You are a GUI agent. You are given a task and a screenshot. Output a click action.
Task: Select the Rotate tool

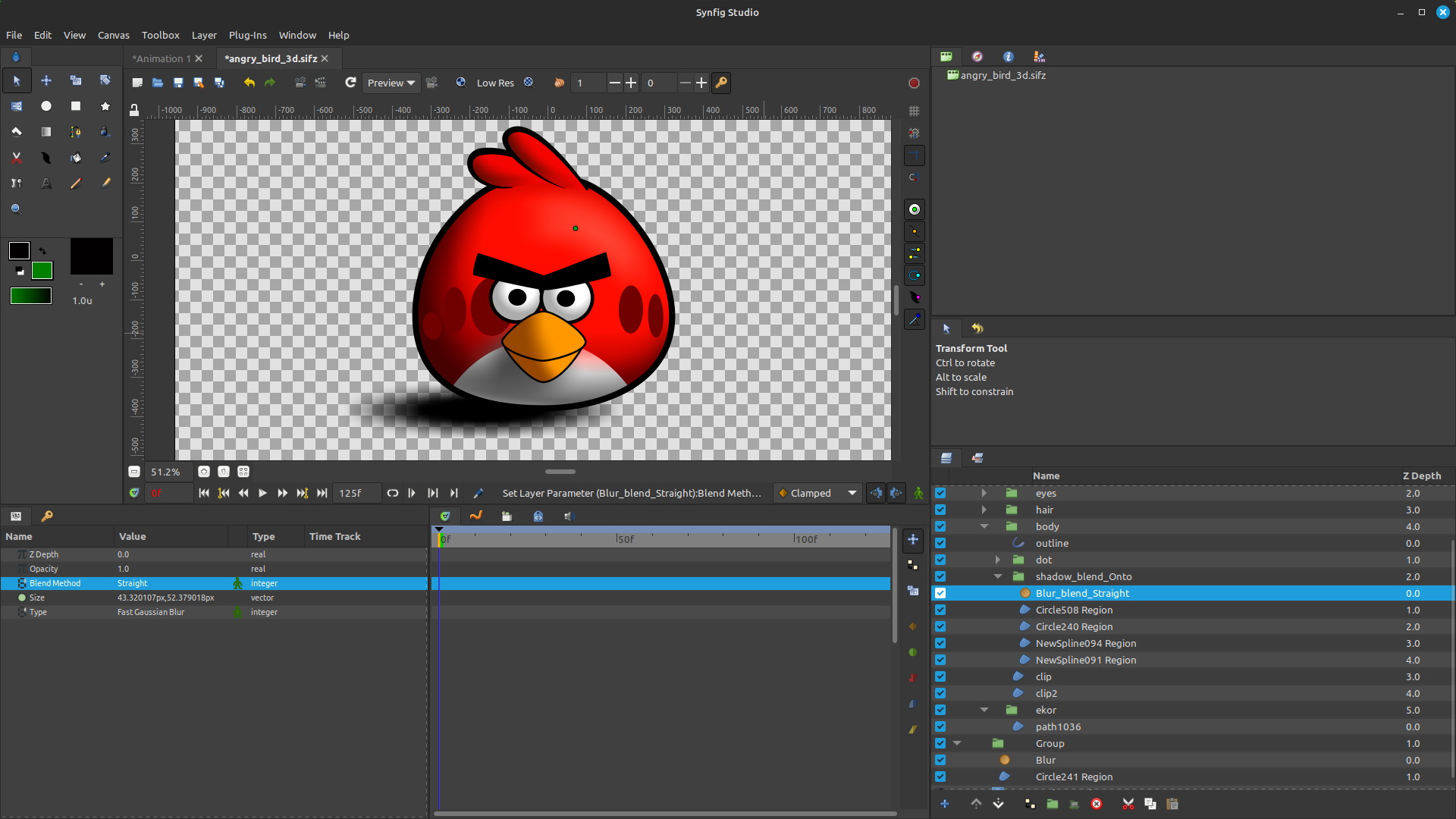click(105, 80)
